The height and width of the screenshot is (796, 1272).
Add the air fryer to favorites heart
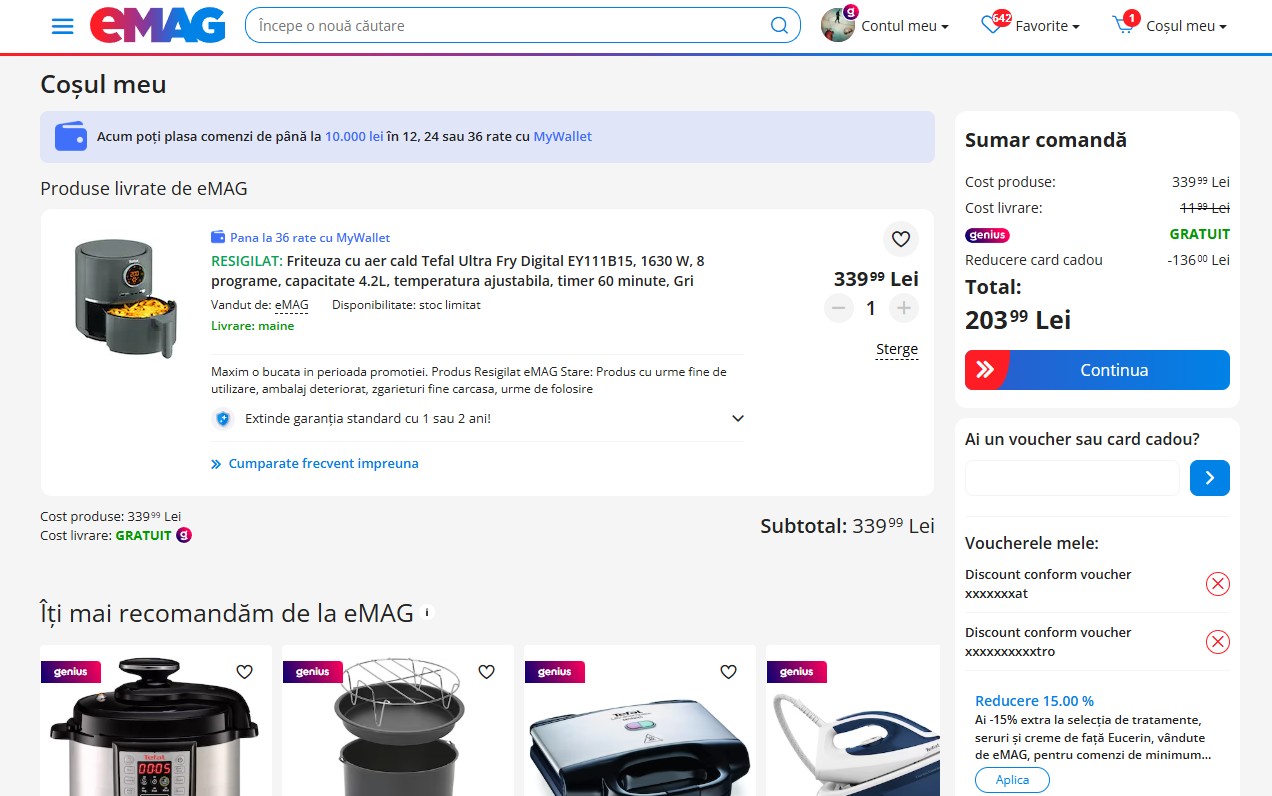click(x=901, y=239)
